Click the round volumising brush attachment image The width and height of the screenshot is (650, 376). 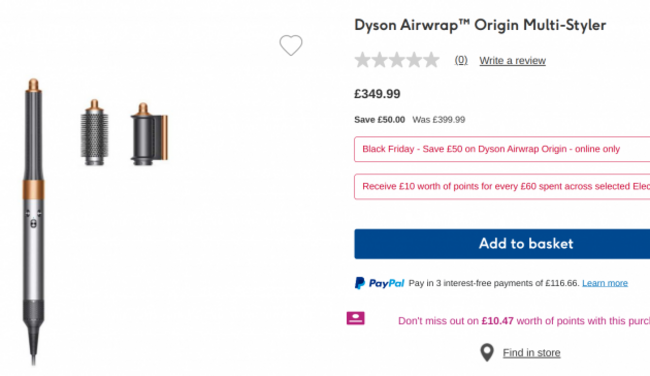pyautogui.click(x=95, y=132)
